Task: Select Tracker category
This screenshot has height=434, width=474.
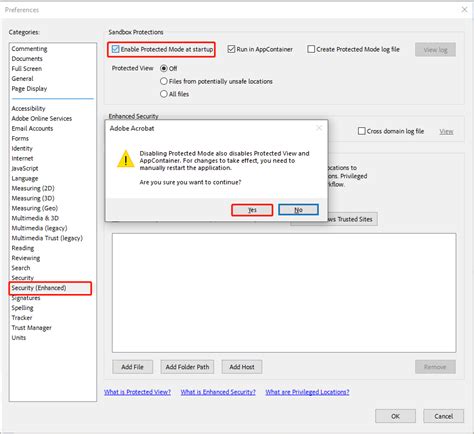Action: (22, 318)
